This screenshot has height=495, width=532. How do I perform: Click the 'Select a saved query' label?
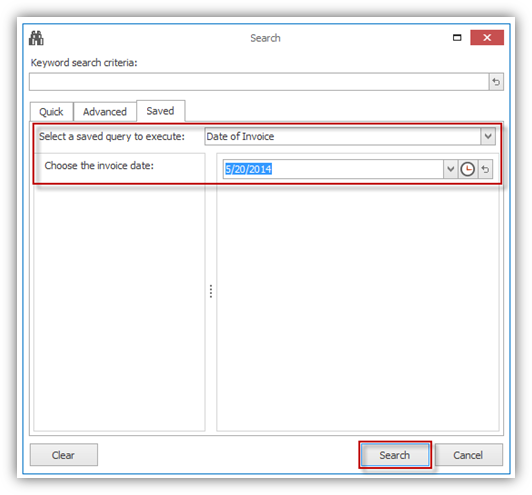coord(112,136)
